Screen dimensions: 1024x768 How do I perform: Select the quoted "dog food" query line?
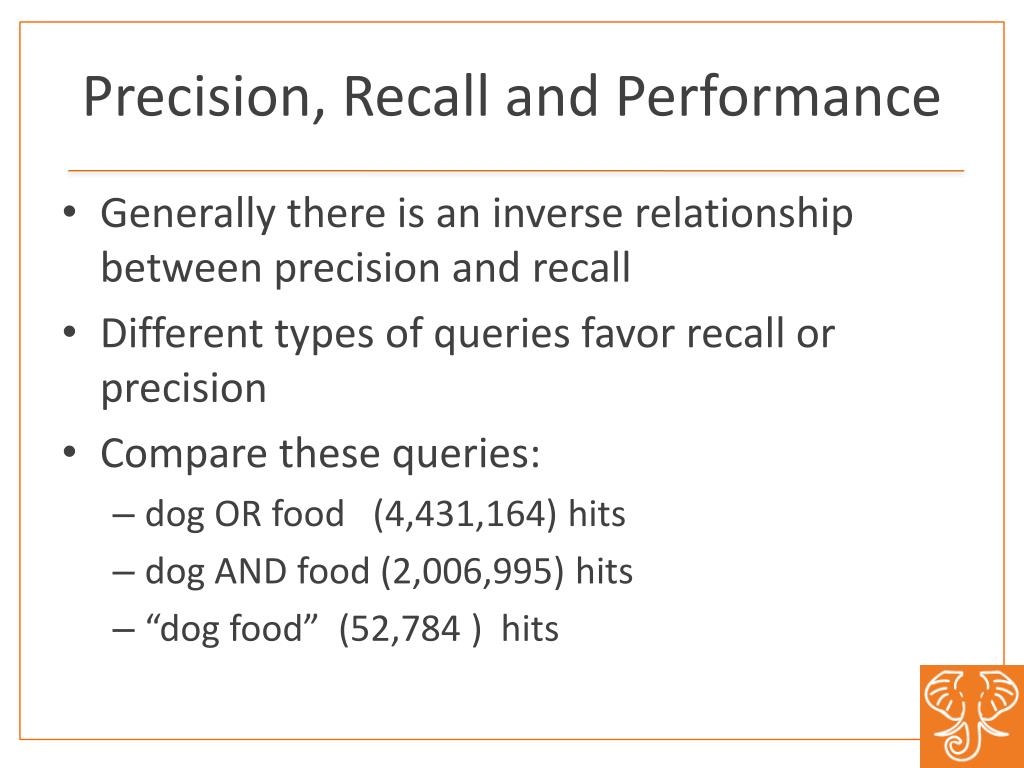336,629
